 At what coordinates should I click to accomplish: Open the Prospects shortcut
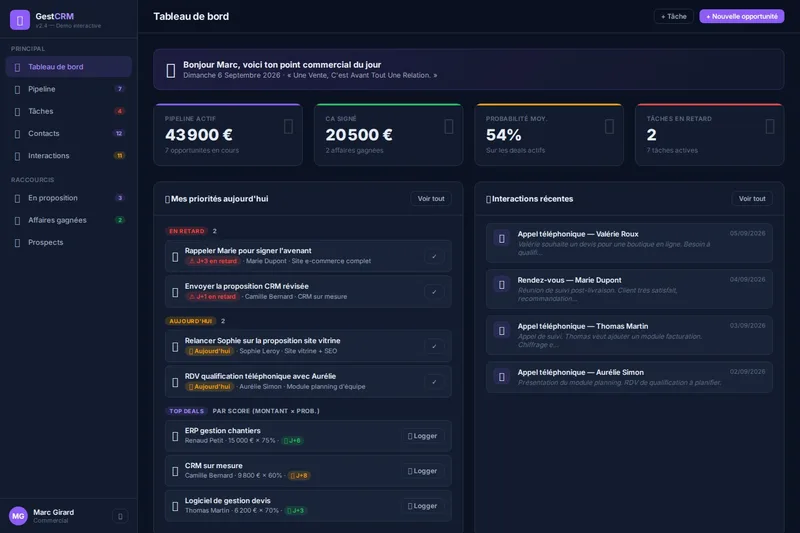tap(69, 242)
